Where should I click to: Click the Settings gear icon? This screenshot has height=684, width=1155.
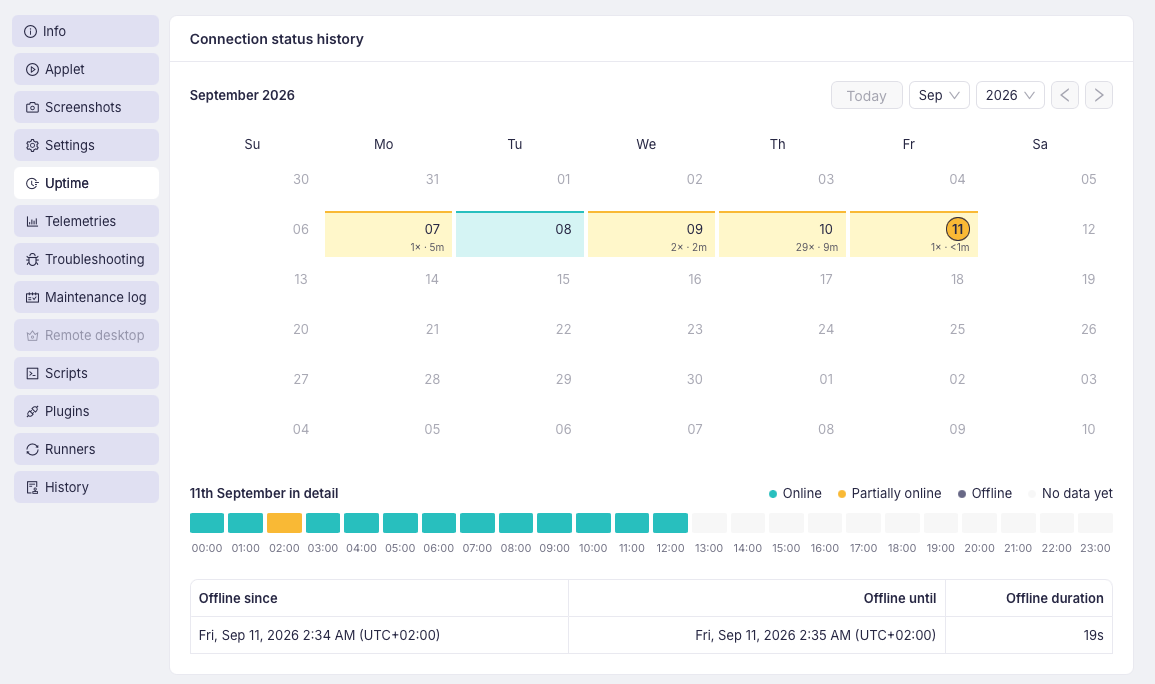32,146
